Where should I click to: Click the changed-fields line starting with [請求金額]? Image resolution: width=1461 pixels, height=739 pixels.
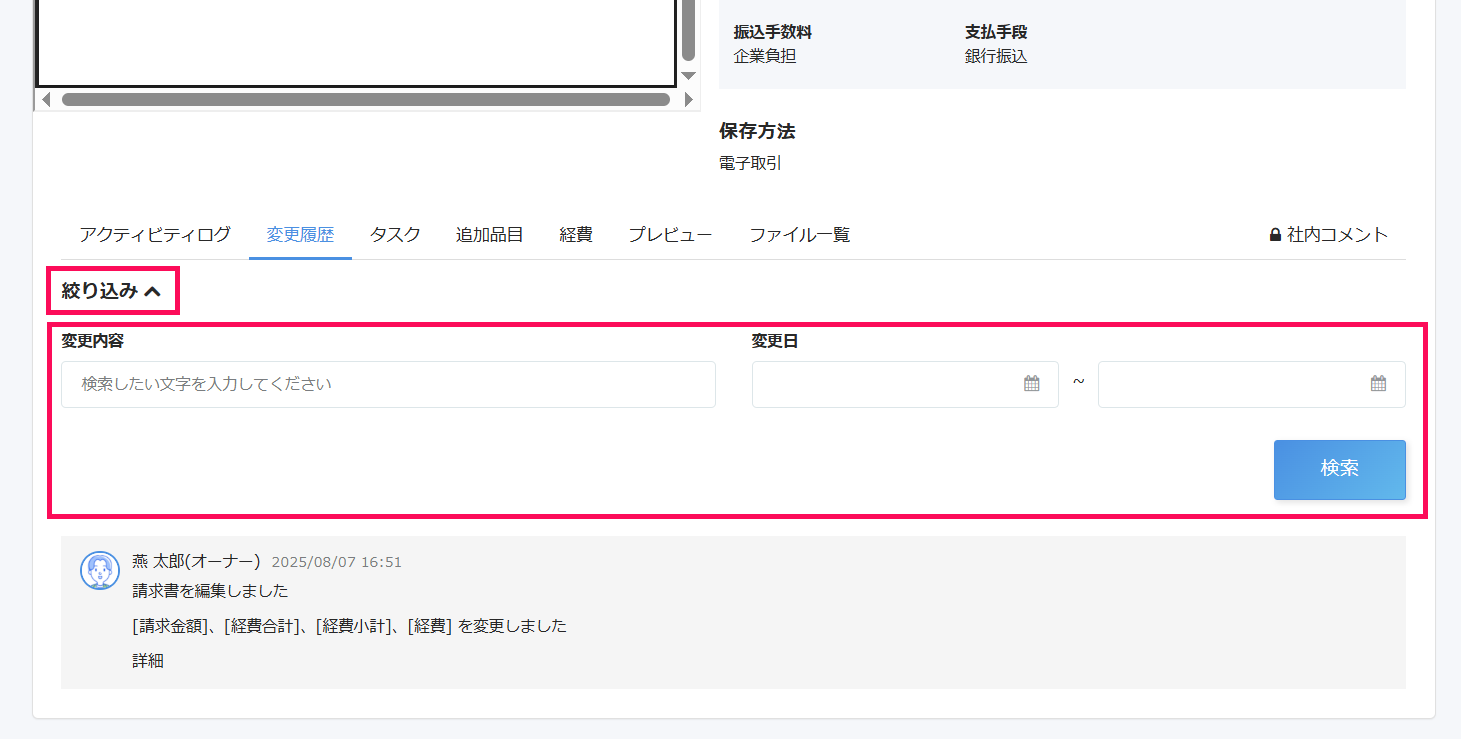349,626
